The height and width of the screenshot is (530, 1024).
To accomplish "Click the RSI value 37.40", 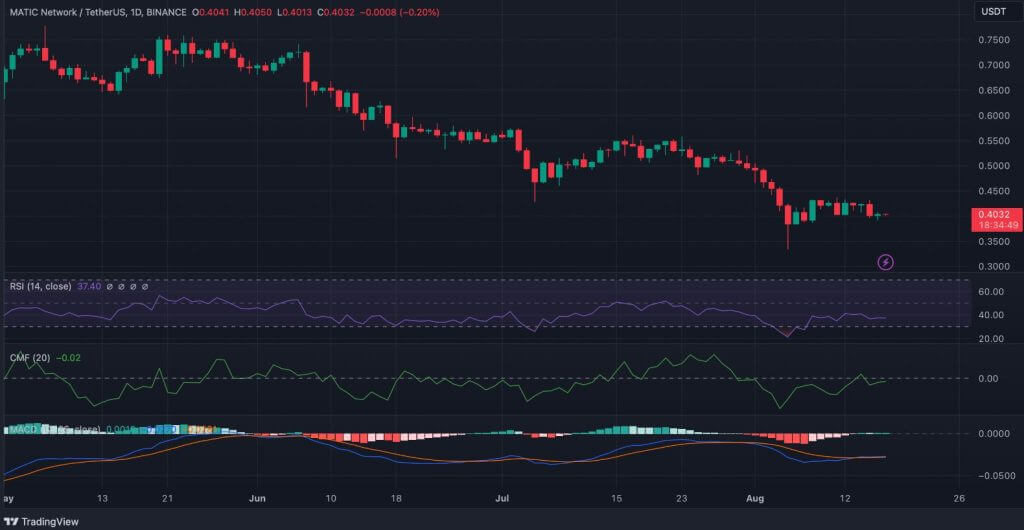I will [89, 286].
